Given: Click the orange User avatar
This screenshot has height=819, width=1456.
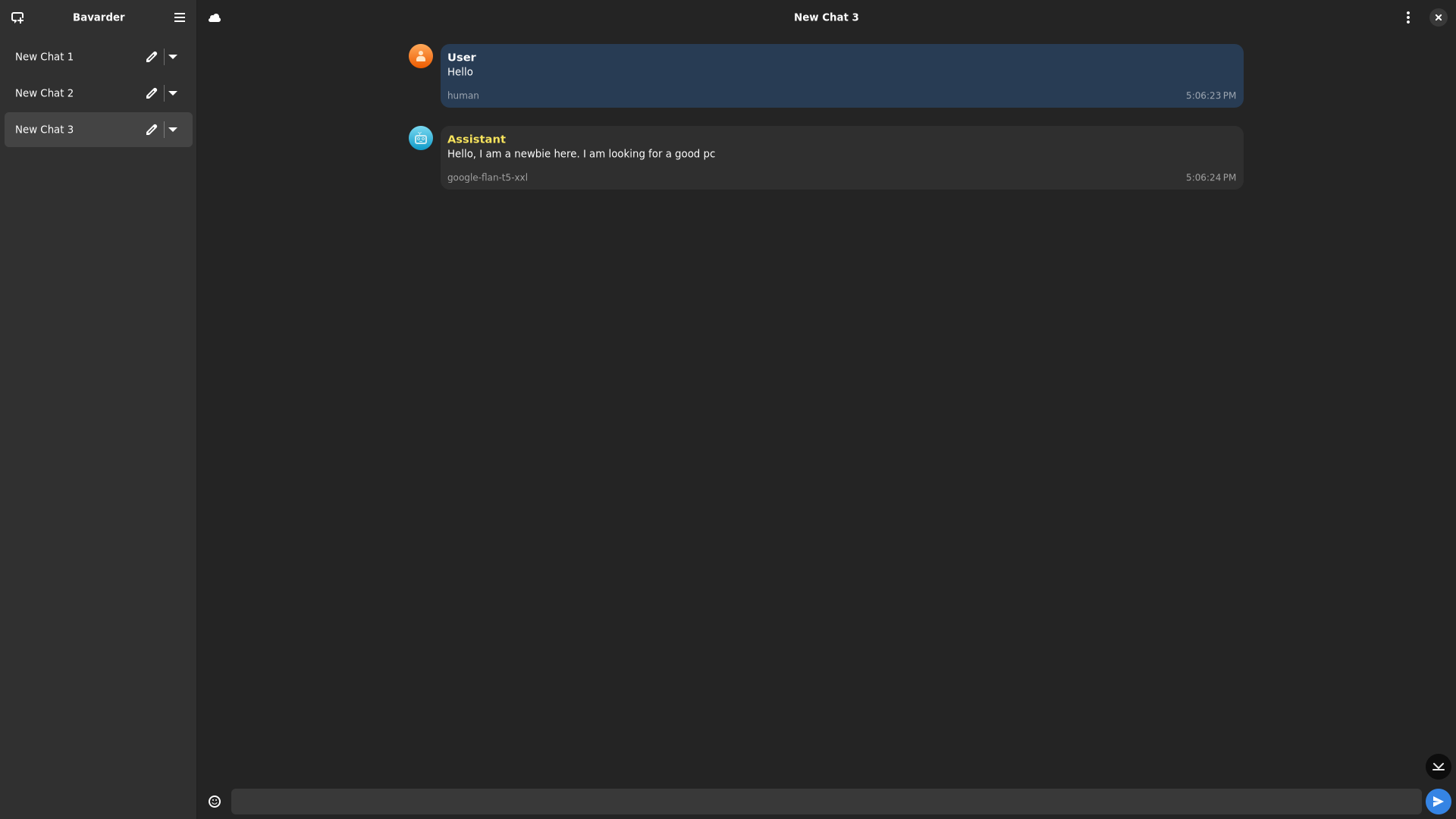Looking at the screenshot, I should tap(421, 56).
